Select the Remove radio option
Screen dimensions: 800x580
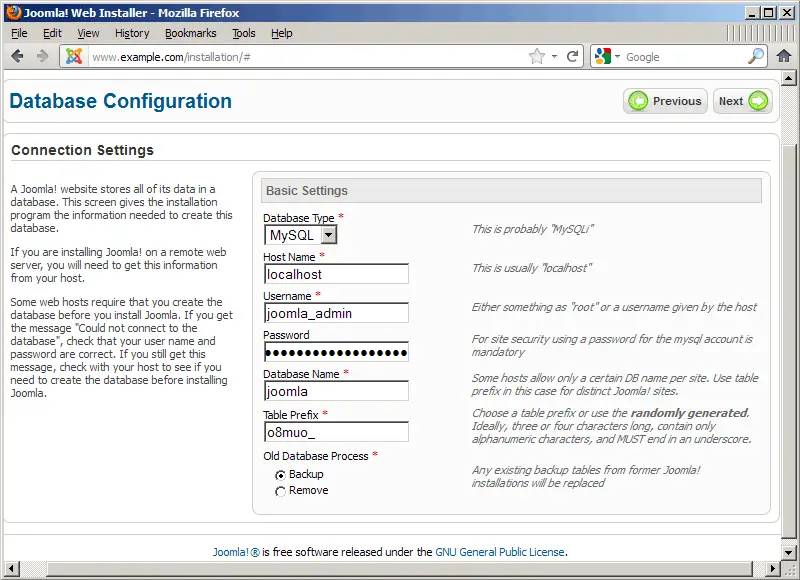(x=280, y=491)
